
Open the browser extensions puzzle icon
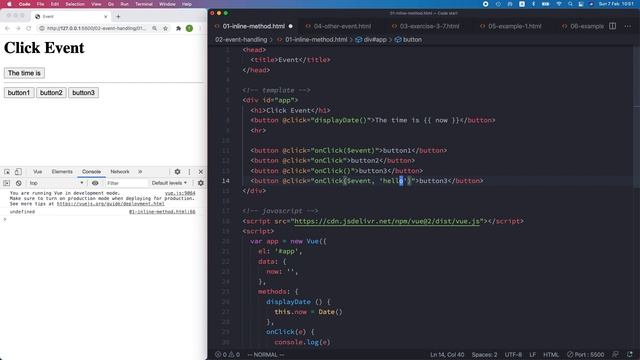pyautogui.click(x=178, y=28)
